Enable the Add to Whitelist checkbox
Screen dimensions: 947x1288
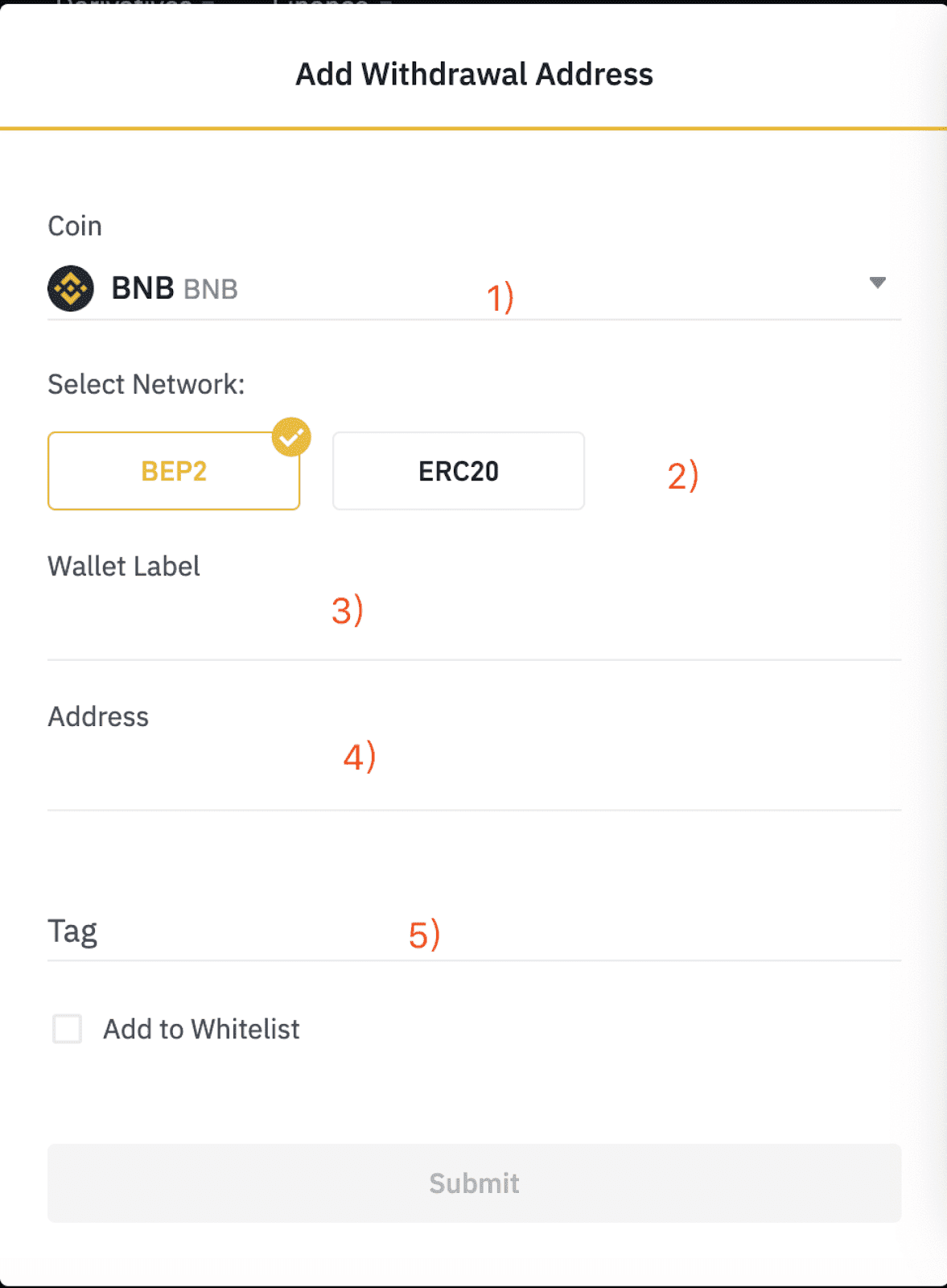click(x=67, y=1029)
